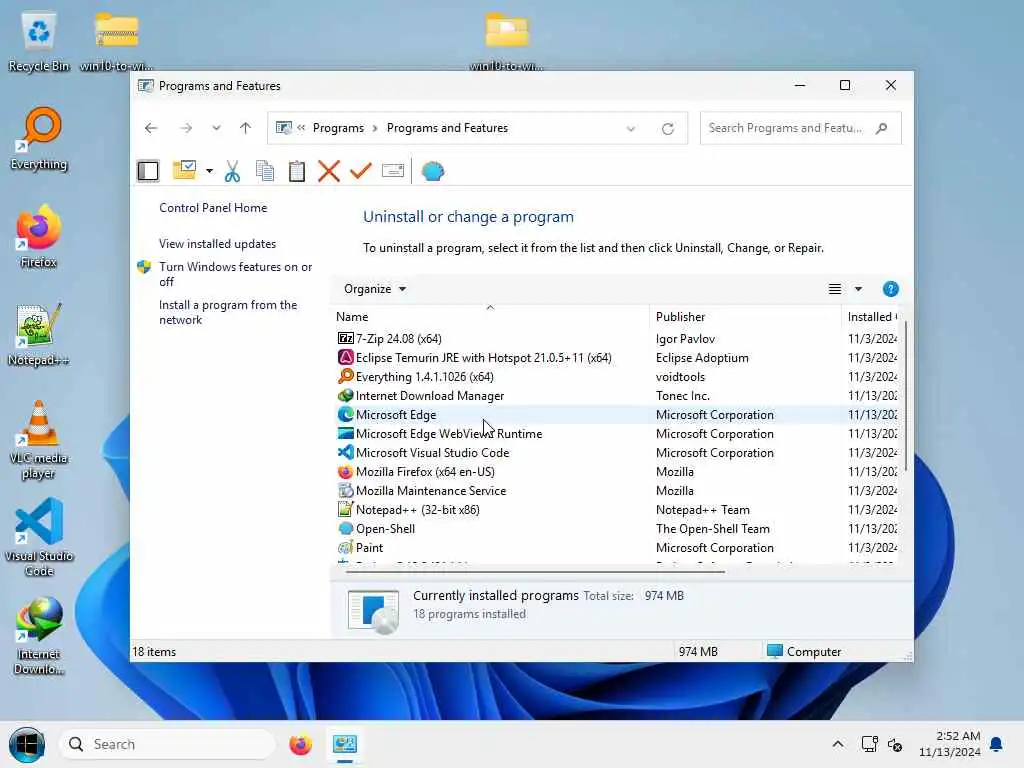Open Install a program from the network
Screen dimensions: 1024x768
pyautogui.click(x=228, y=312)
